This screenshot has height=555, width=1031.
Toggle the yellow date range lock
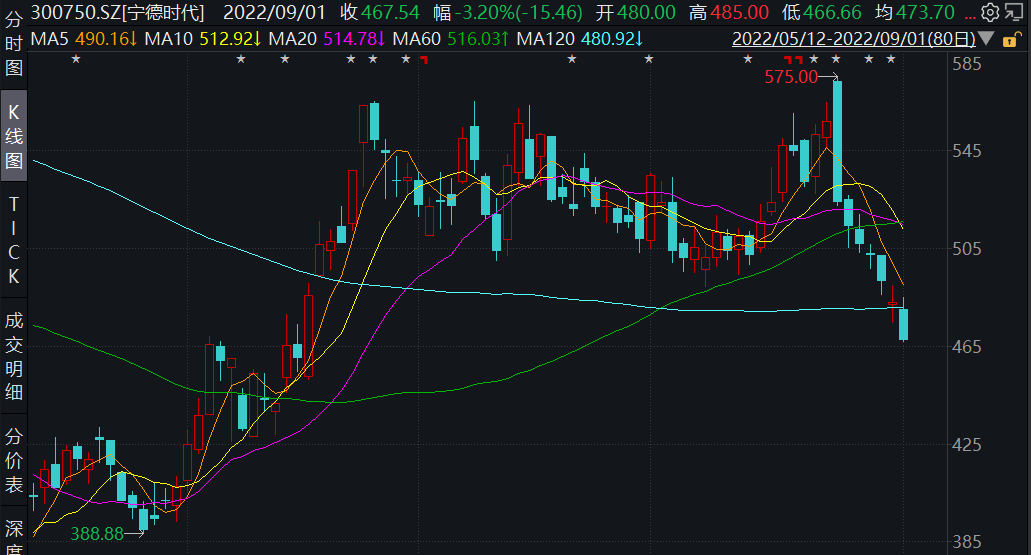1012,39
